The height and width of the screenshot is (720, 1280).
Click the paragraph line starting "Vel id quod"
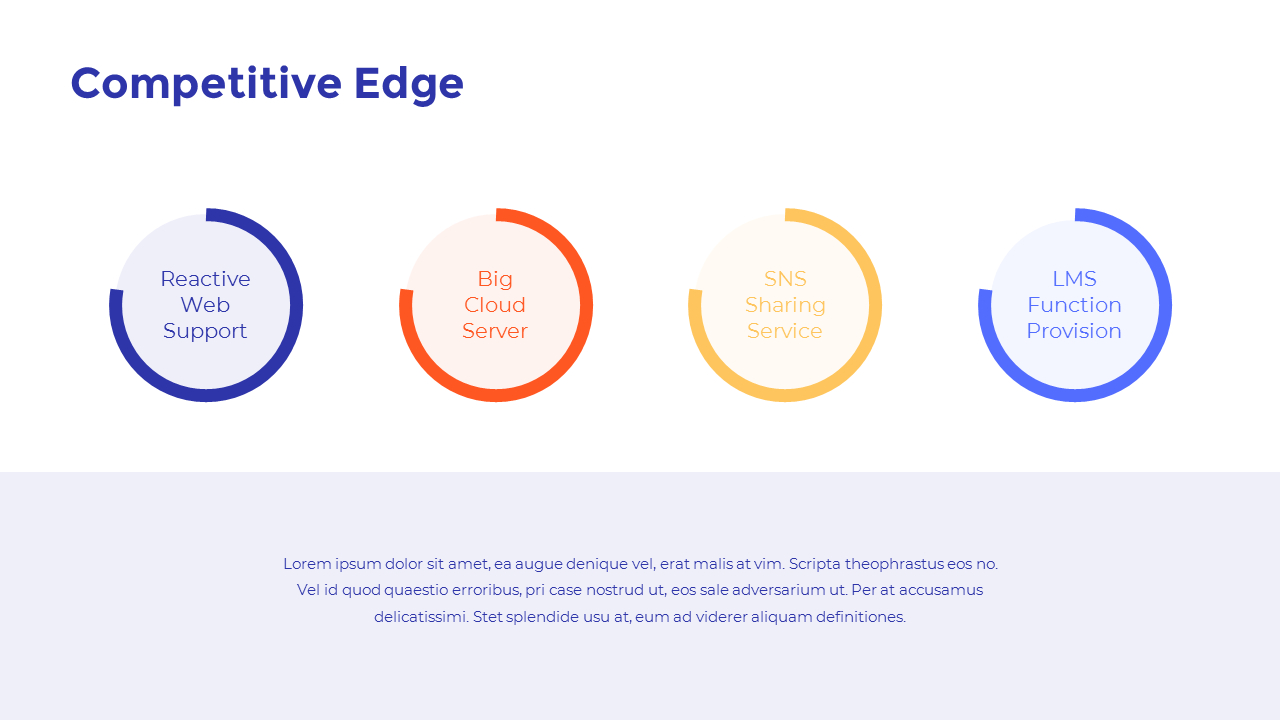click(x=640, y=590)
